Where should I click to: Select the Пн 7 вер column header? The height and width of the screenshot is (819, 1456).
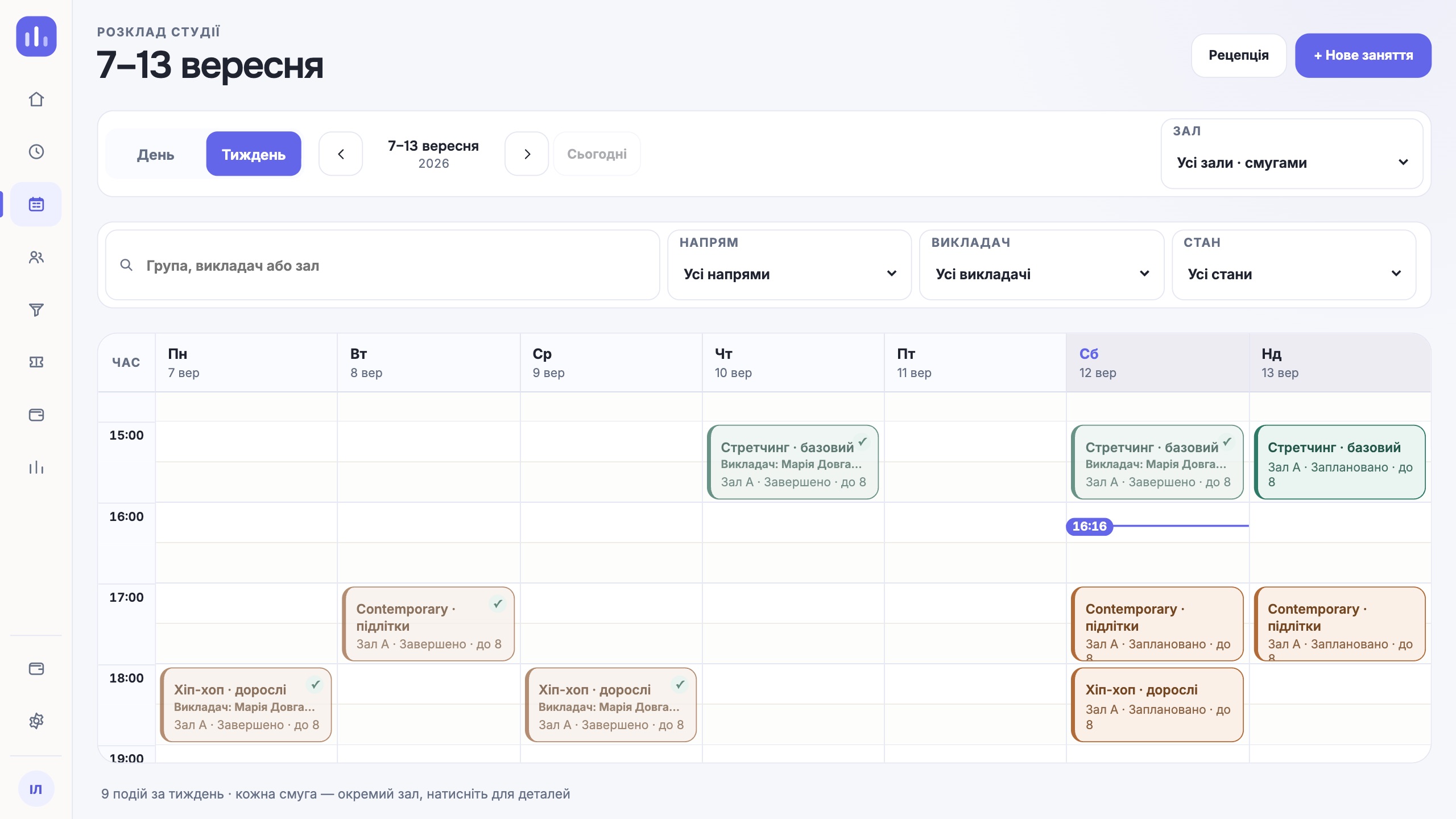246,363
